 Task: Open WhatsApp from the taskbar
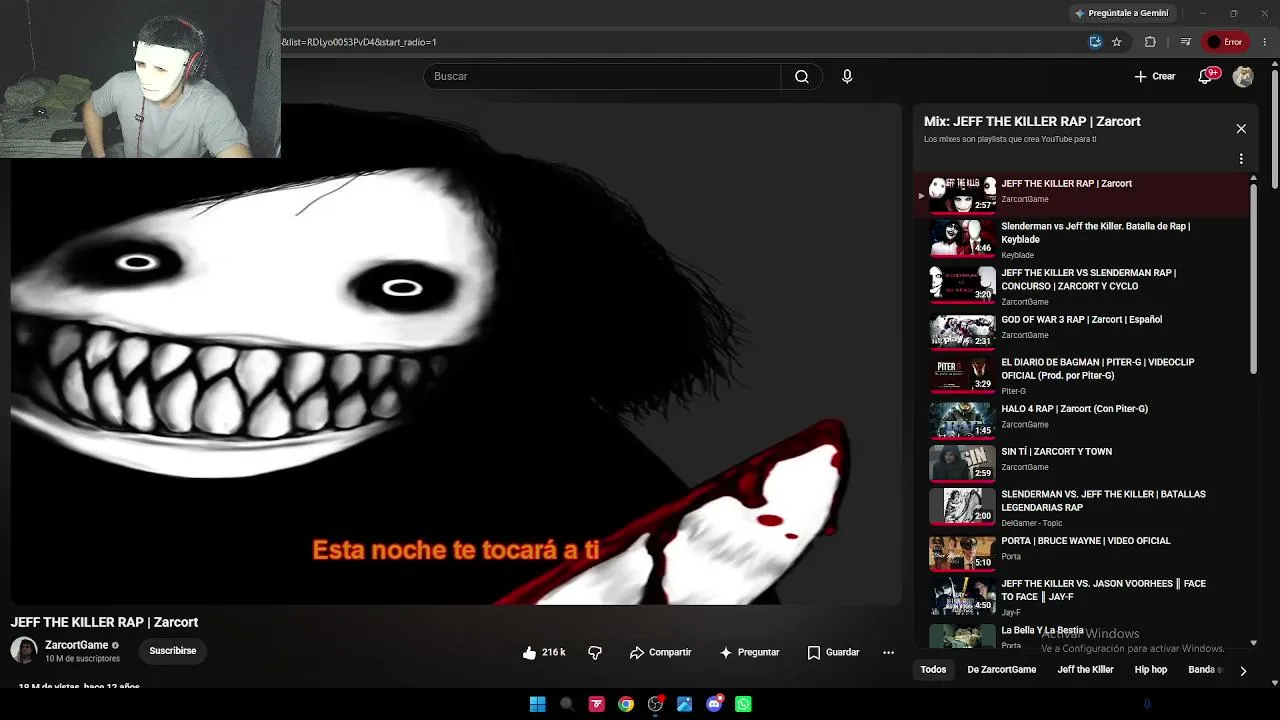tap(743, 704)
